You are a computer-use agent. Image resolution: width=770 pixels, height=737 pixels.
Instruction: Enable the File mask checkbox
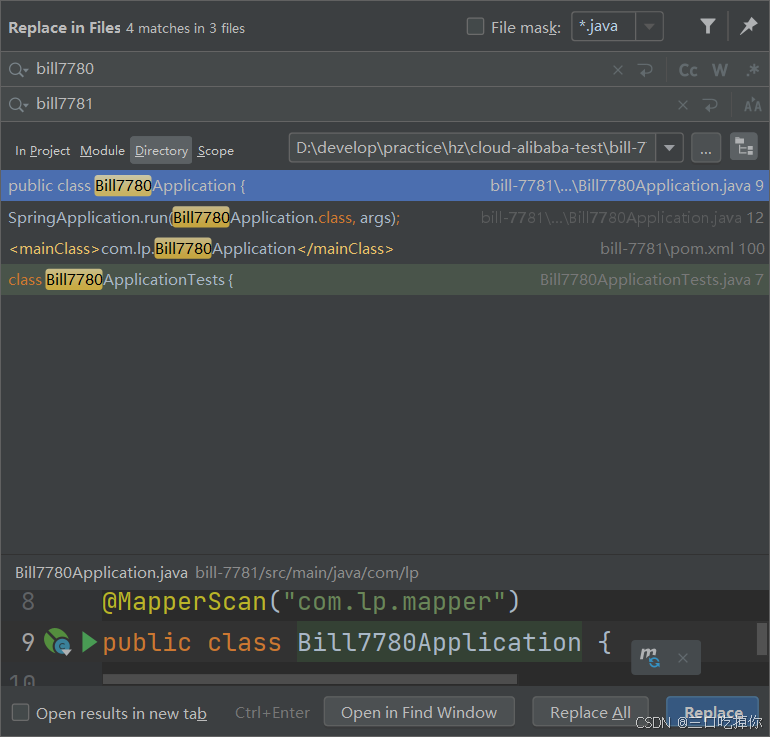475,27
